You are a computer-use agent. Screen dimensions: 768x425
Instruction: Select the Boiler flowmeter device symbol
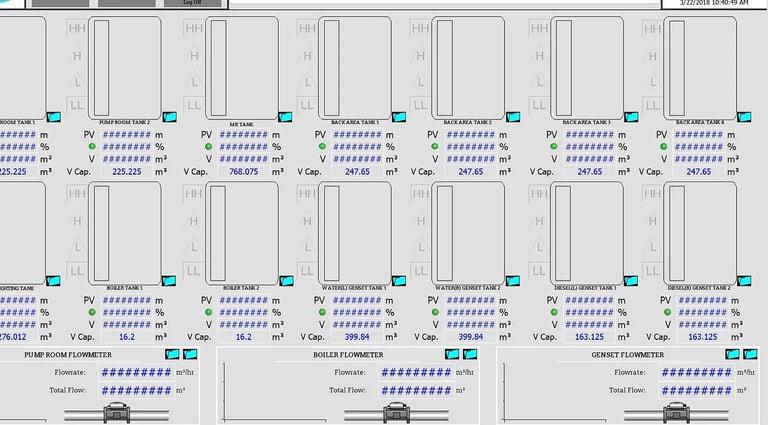[x=397, y=413]
